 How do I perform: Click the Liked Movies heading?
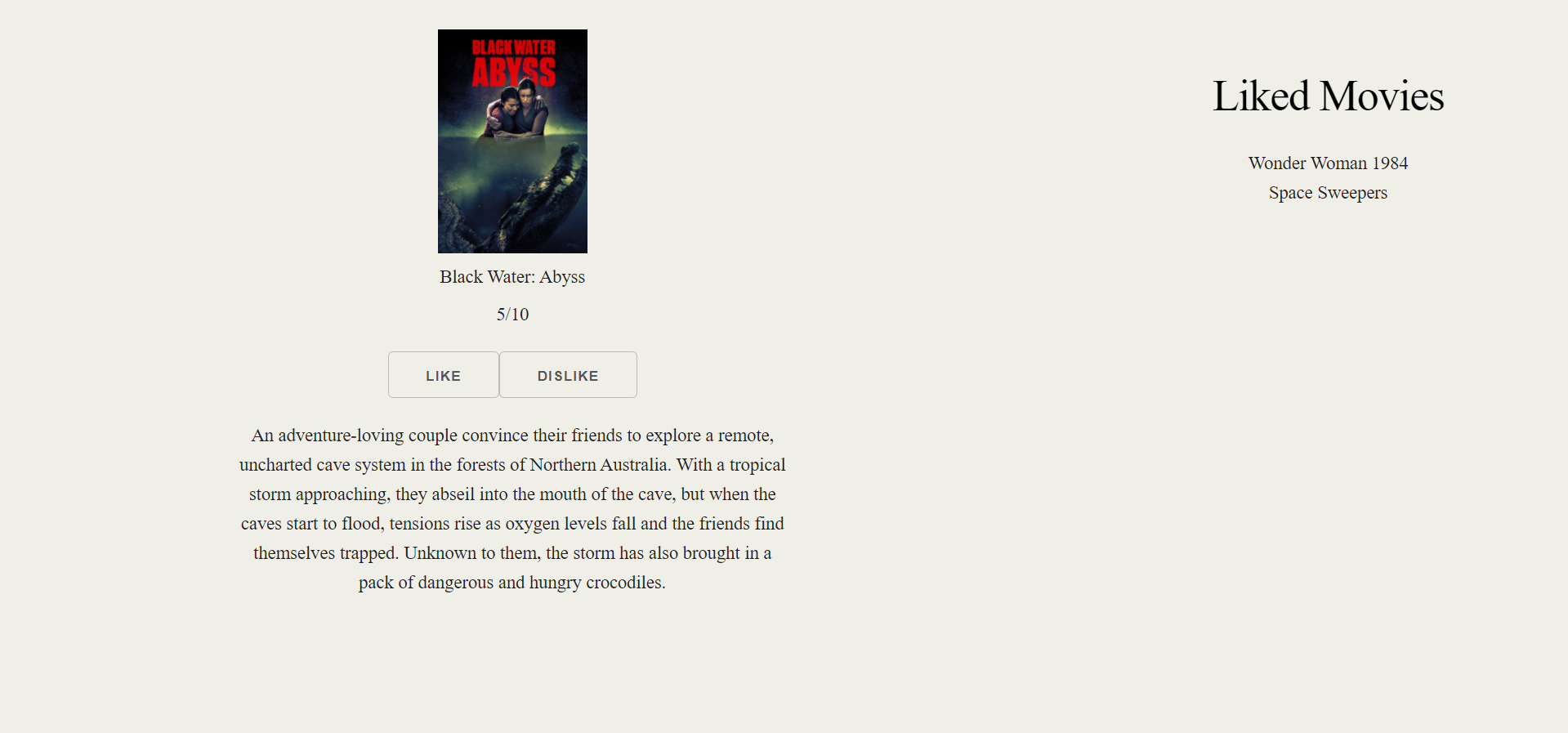coord(1328,96)
